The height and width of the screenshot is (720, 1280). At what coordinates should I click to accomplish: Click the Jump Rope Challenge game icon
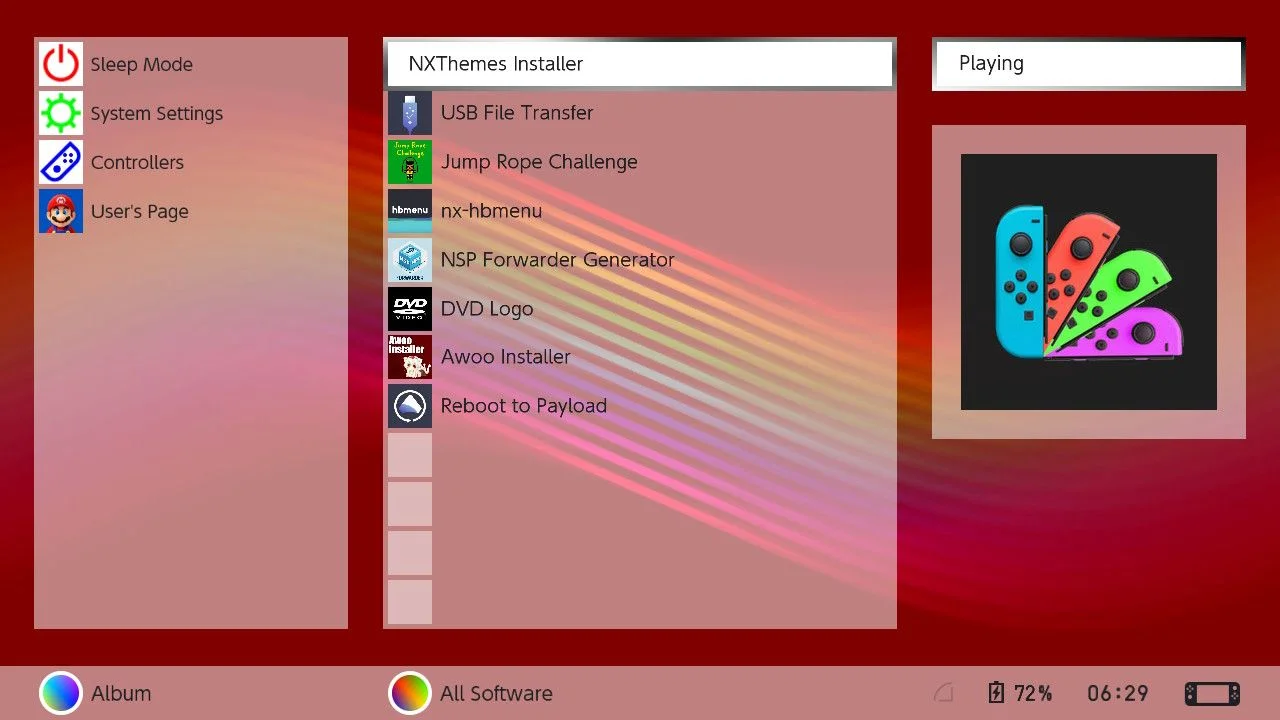click(x=410, y=162)
